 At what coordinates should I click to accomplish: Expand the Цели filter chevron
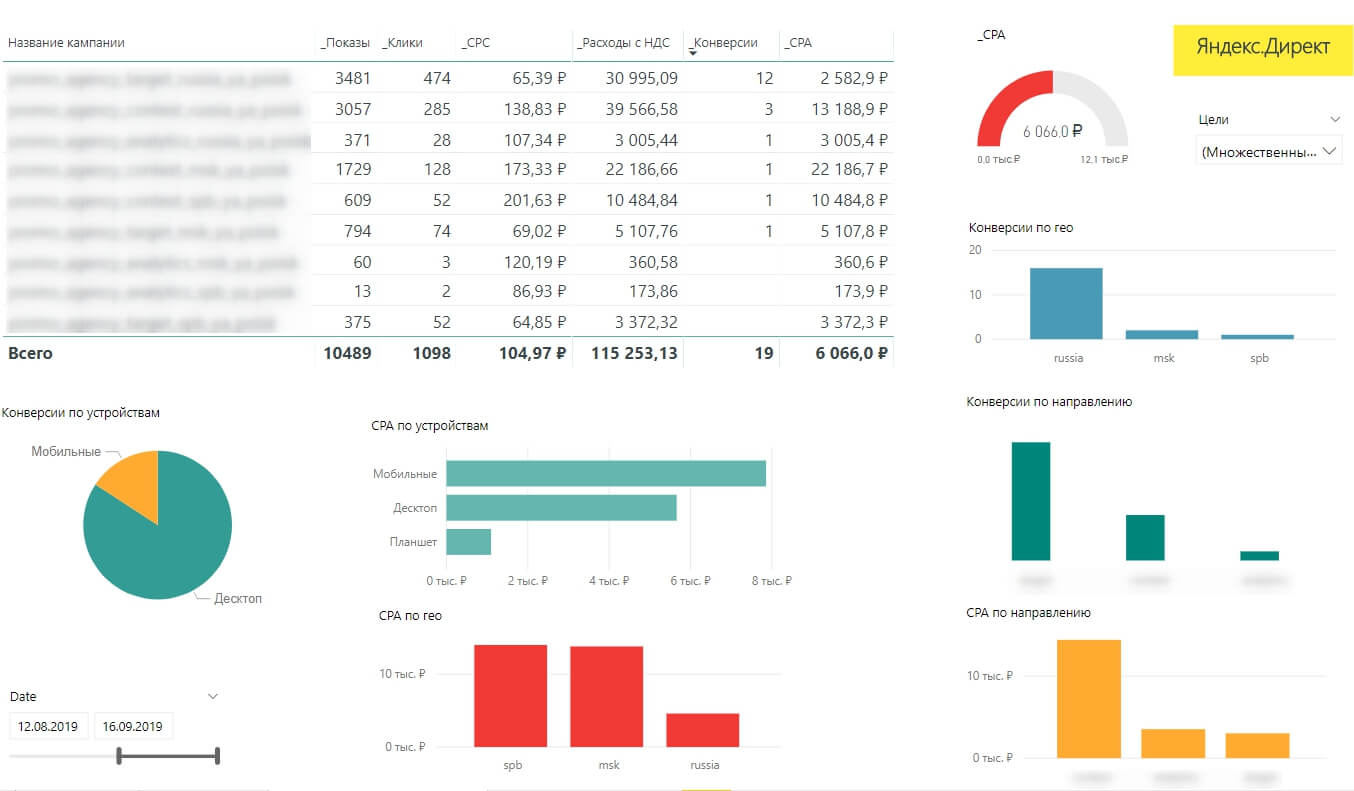pos(1335,119)
